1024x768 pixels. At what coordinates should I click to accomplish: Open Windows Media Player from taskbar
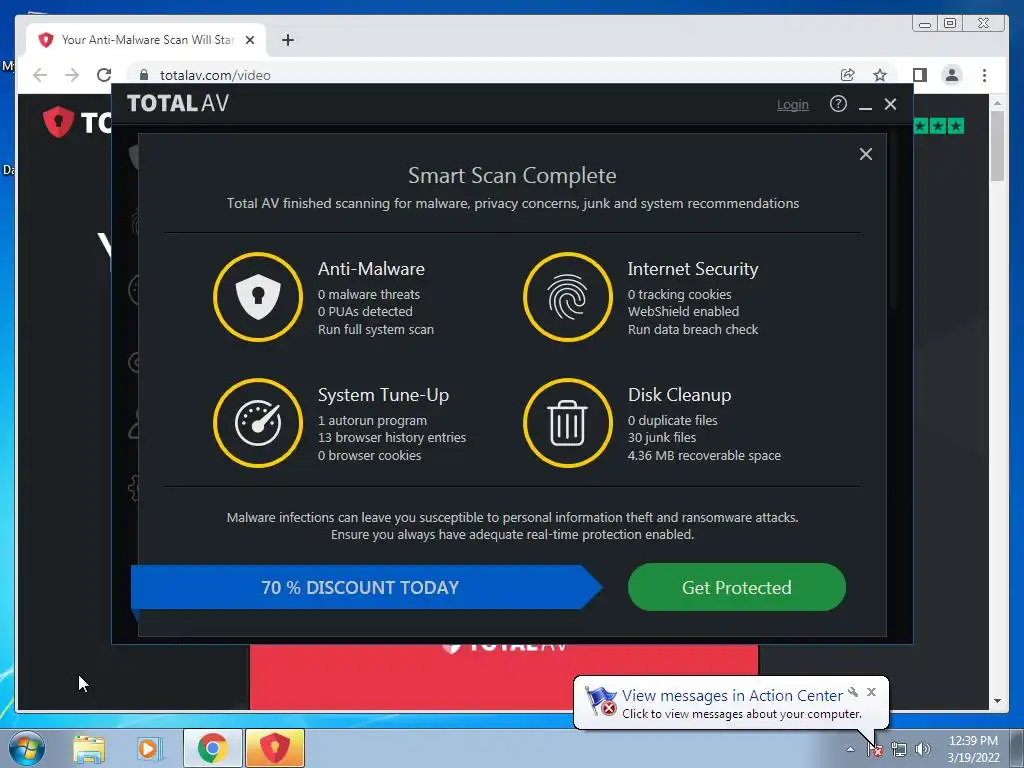point(149,749)
